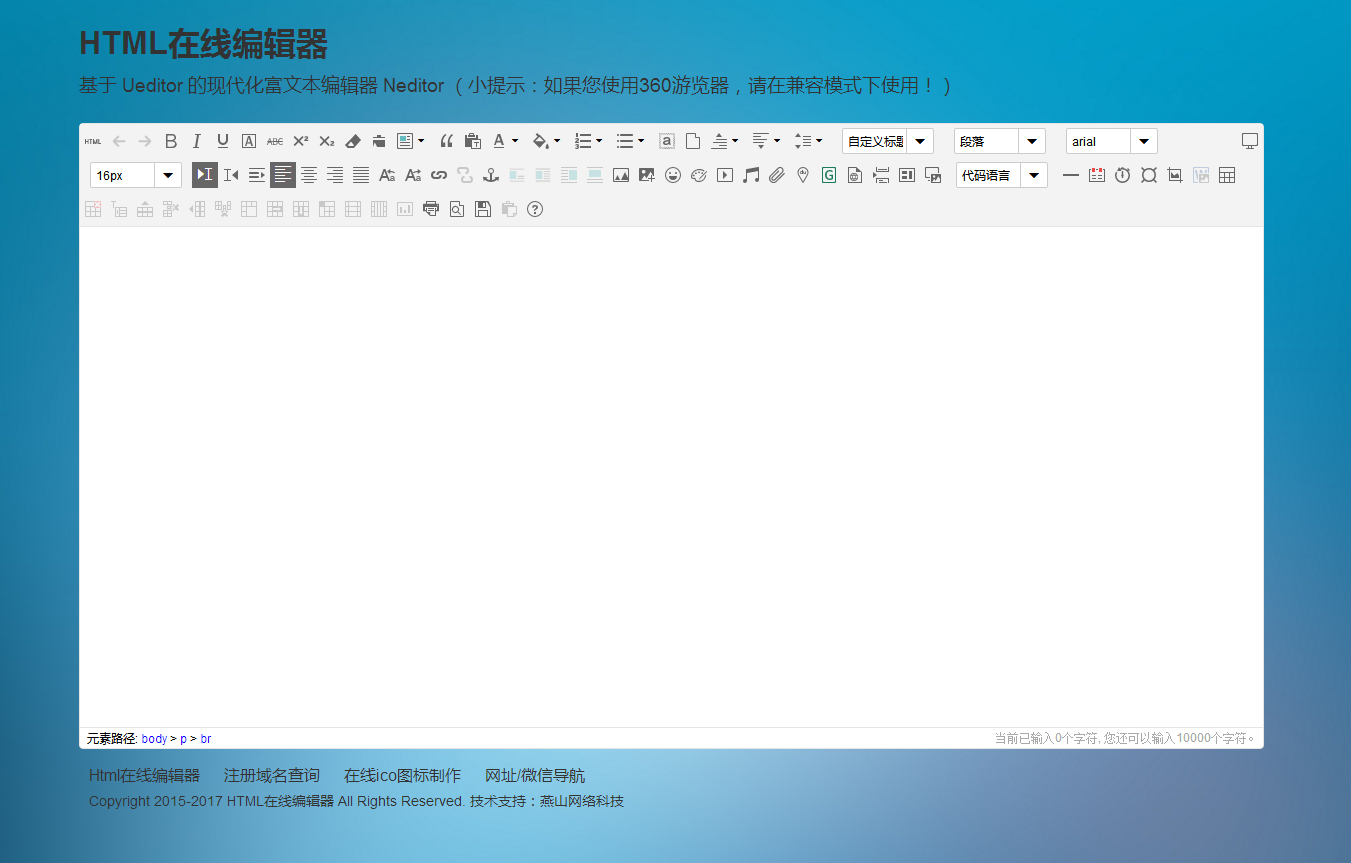The image size is (1351, 863).
Task: Insert a Google map
Action: coord(829,175)
